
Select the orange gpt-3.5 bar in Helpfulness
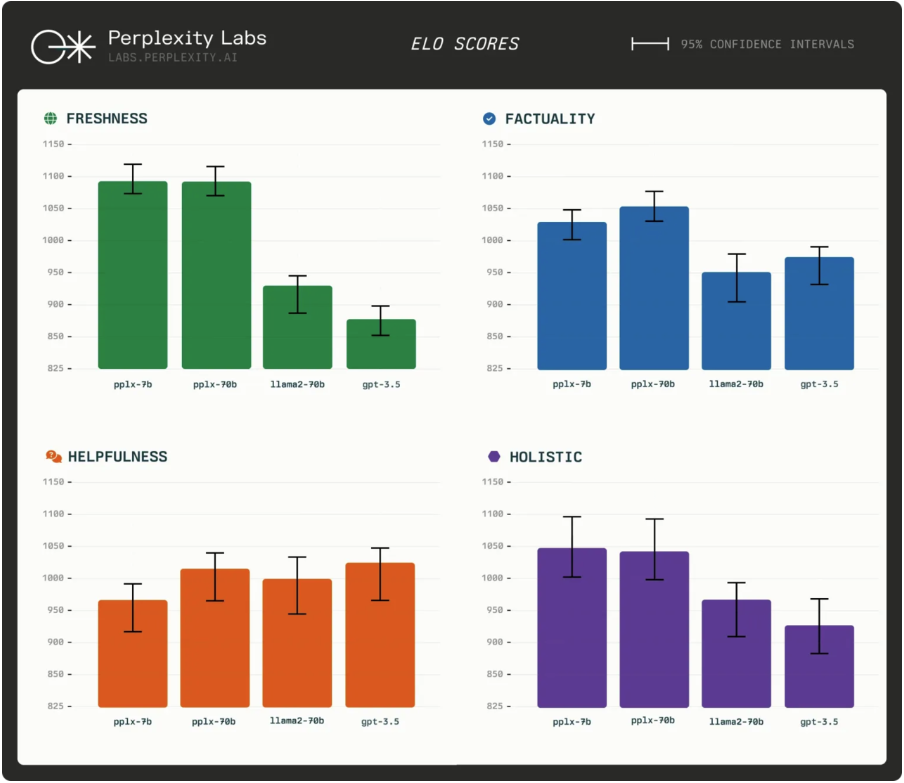coord(380,635)
